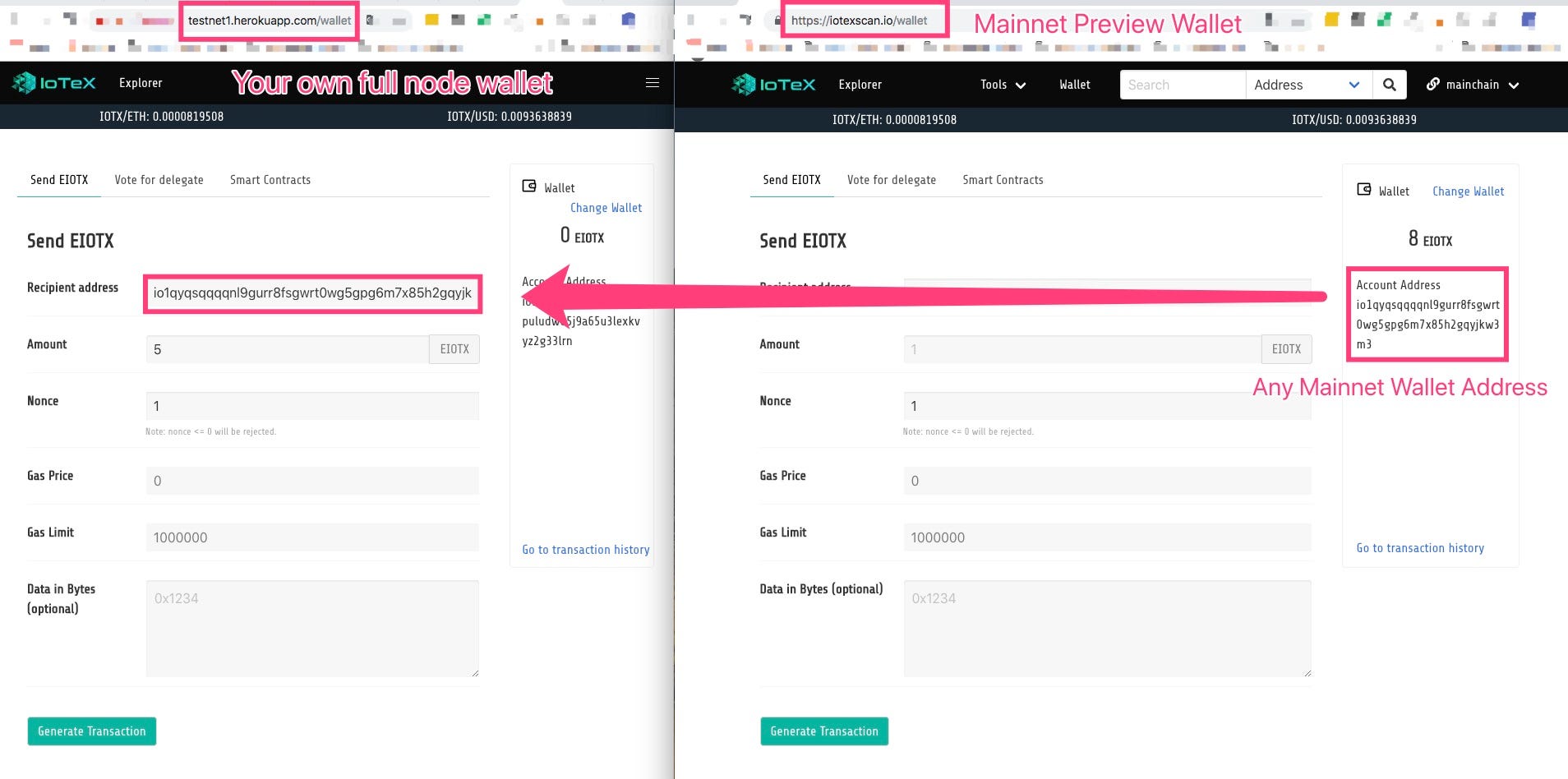The width and height of the screenshot is (1568, 779).
Task: Switch to Vote for delegate tab, right window
Action: tap(892, 180)
